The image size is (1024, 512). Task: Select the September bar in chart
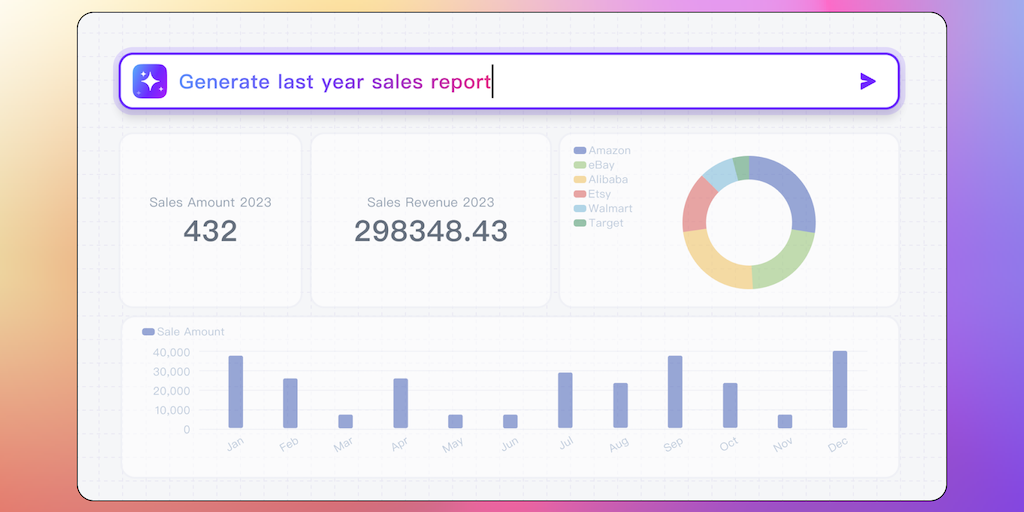tap(675, 392)
